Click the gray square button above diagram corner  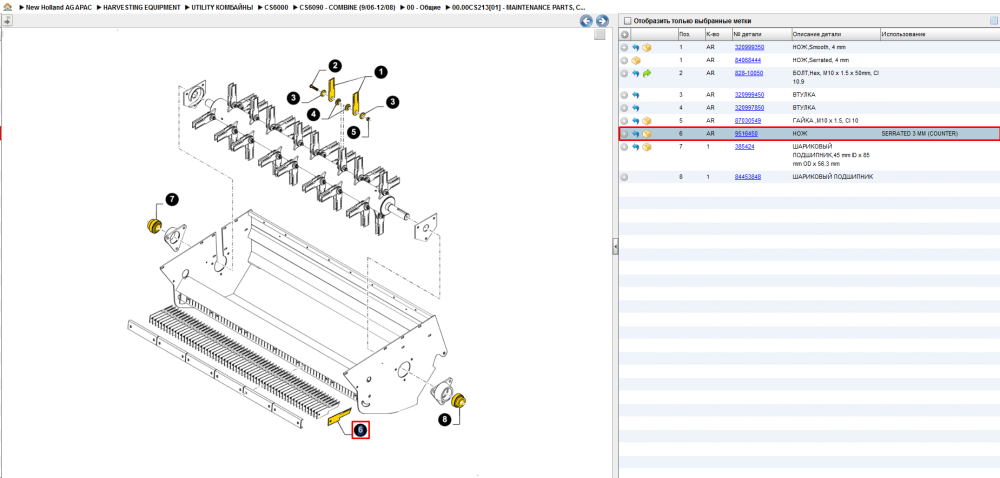click(x=599, y=35)
